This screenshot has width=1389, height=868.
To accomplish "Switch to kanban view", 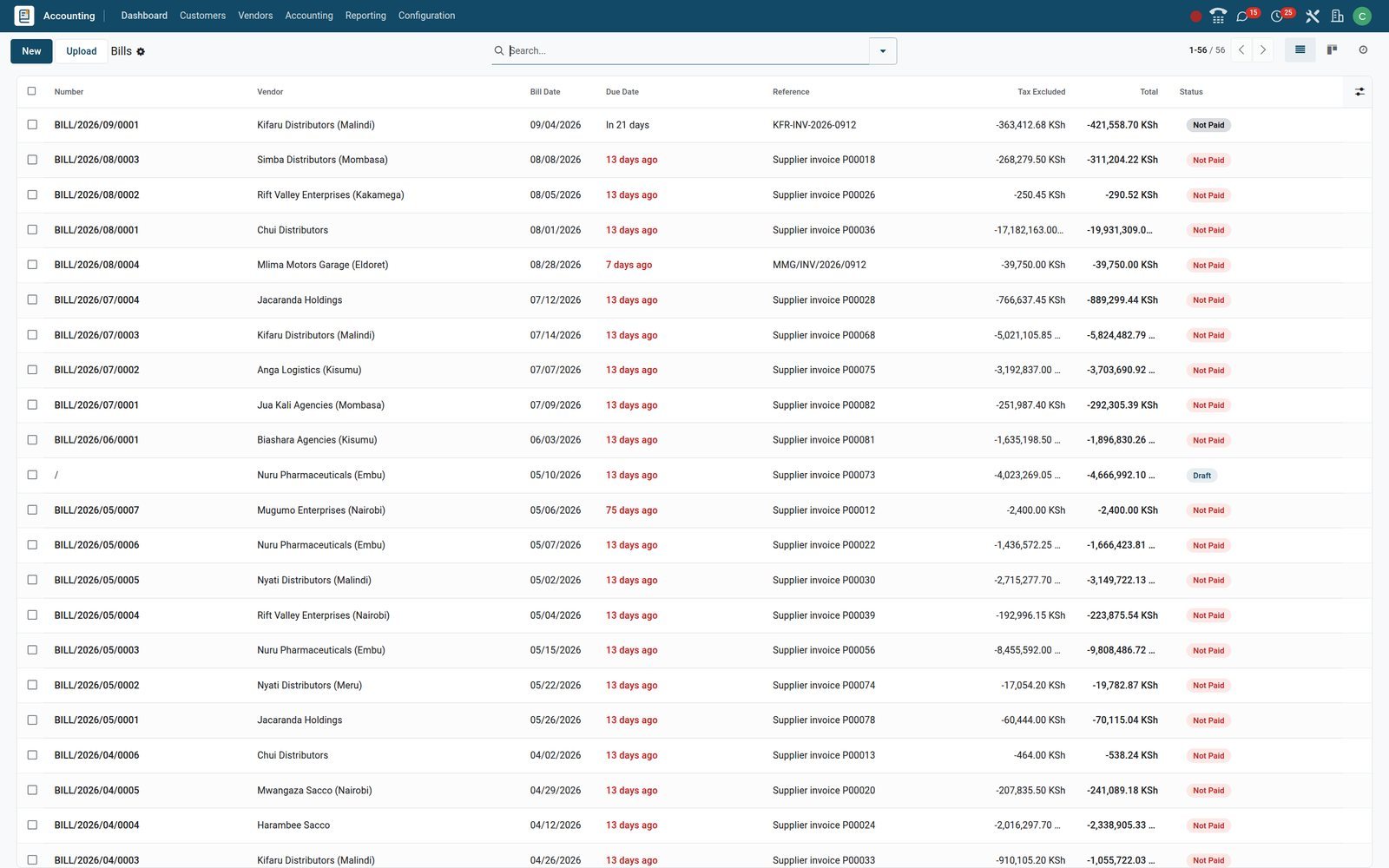I will [1332, 50].
